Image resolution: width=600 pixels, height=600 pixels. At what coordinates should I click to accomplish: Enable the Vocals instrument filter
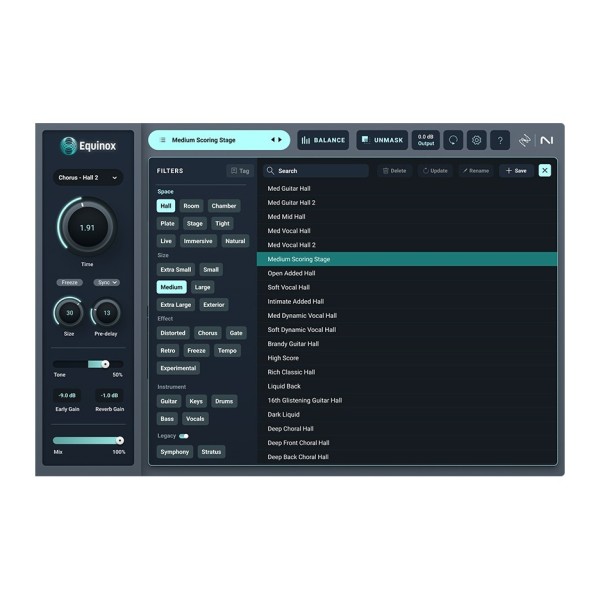(x=195, y=419)
